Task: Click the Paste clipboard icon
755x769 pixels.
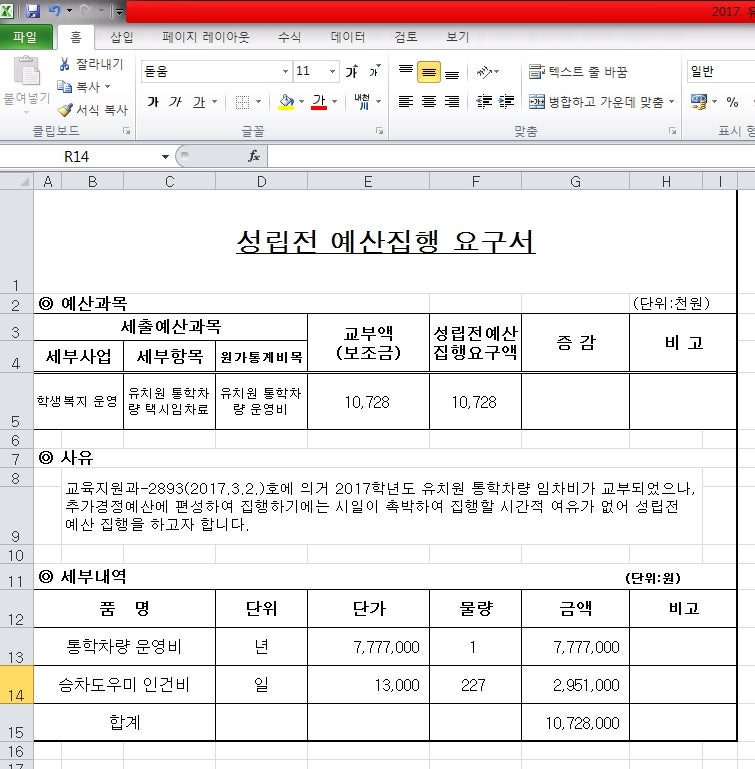Action: 26,71
